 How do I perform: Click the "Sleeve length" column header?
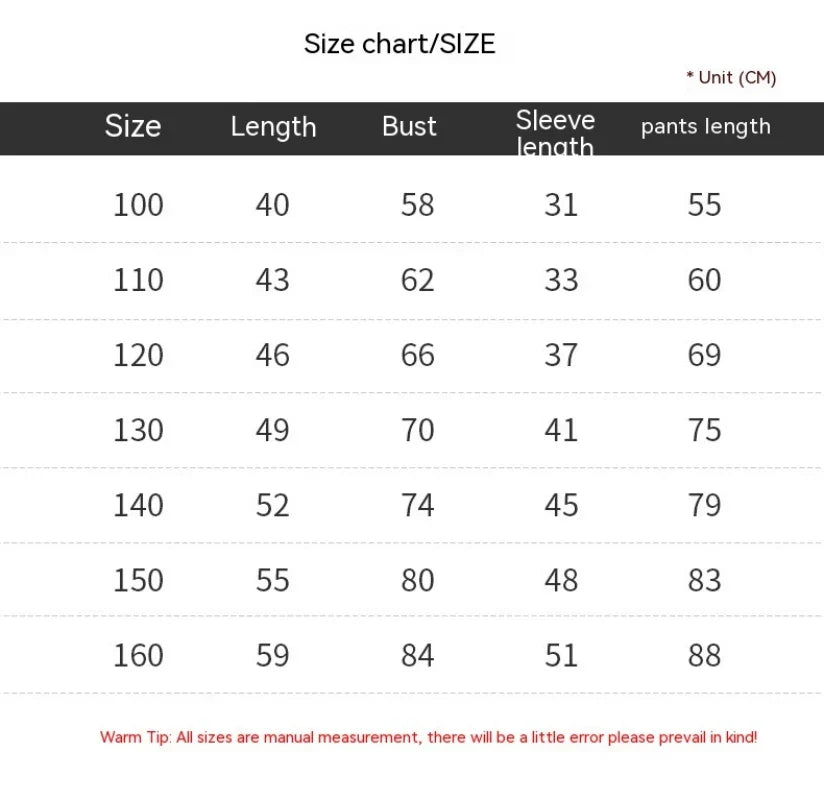555,132
